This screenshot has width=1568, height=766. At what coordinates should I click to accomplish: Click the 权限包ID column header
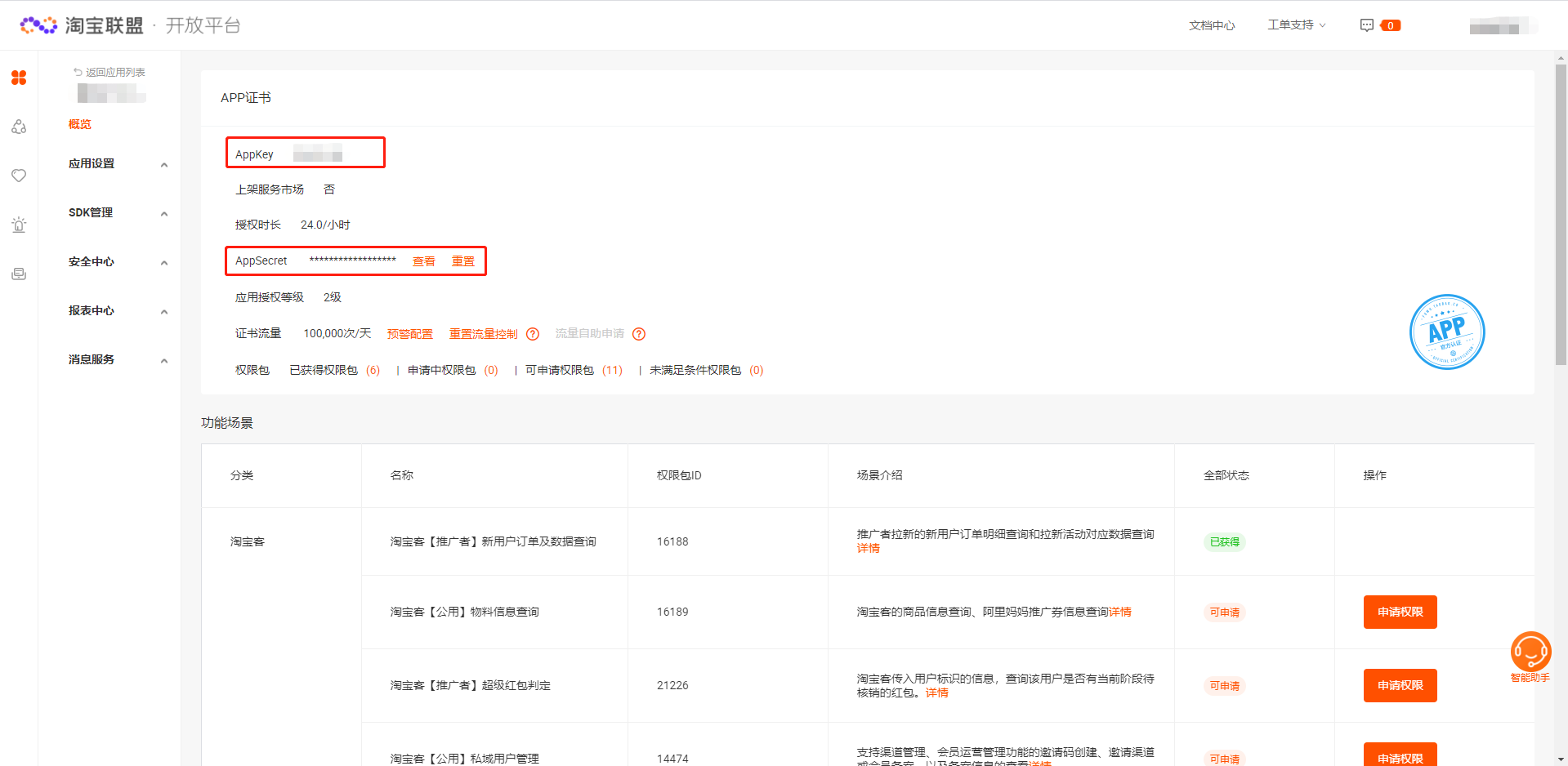(x=679, y=475)
